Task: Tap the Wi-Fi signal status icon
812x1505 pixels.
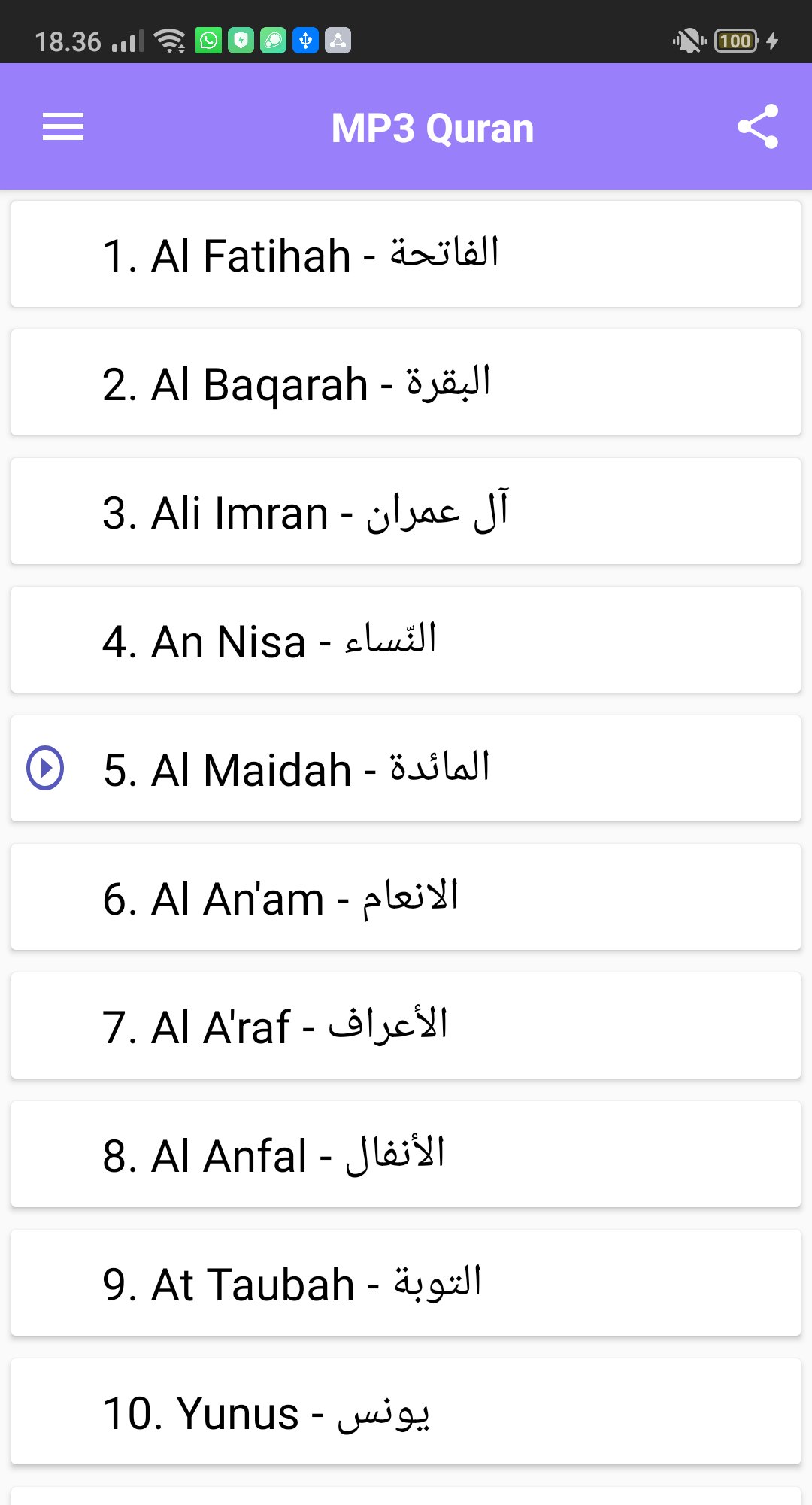Action: pyautogui.click(x=170, y=41)
